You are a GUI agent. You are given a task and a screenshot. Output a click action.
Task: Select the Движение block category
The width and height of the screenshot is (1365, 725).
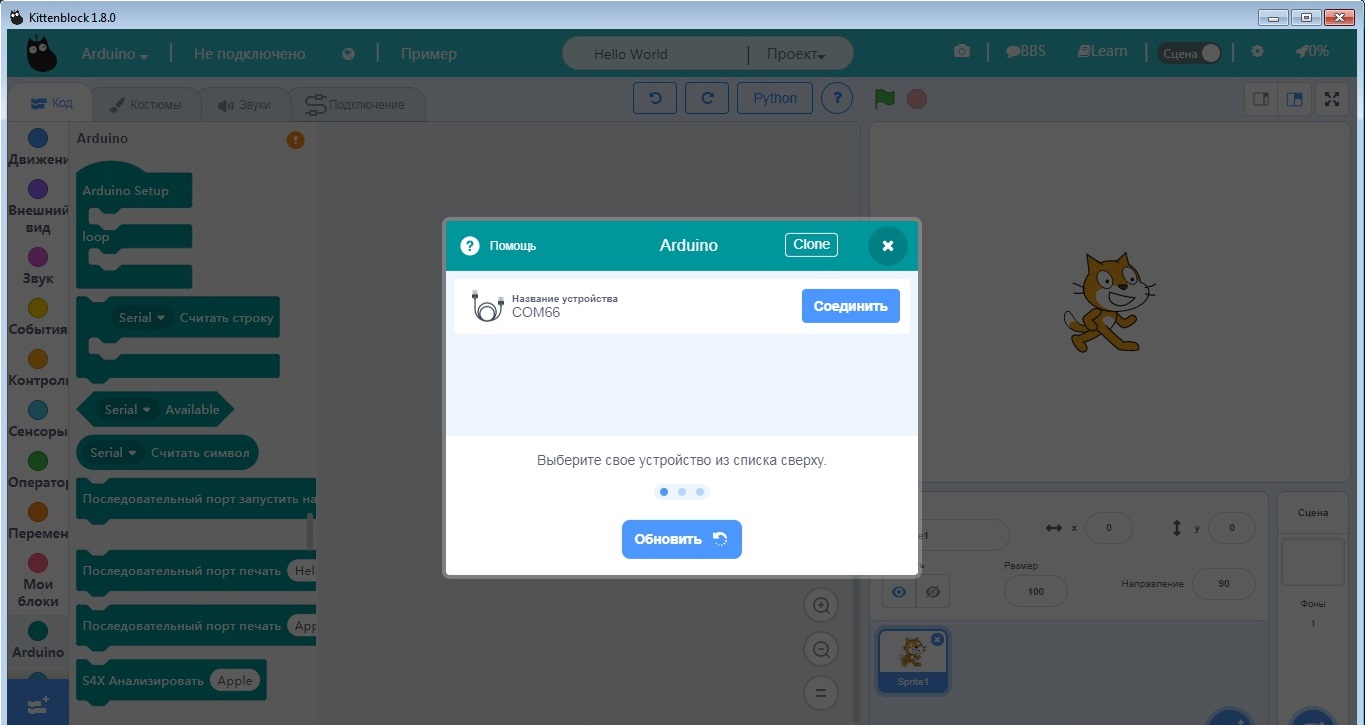(x=38, y=147)
